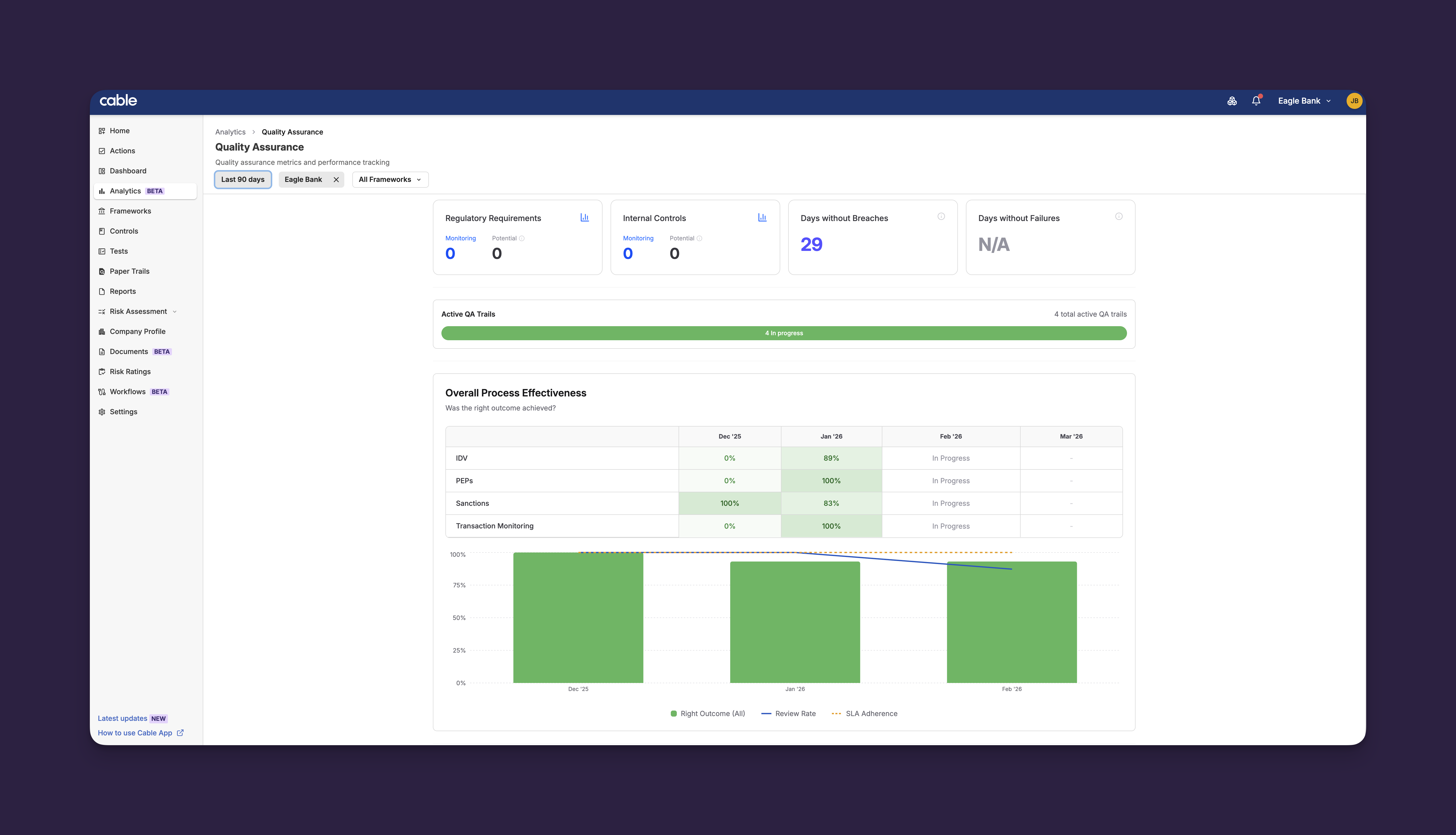This screenshot has height=835, width=1456.
Task: Click the Home icon in sidebar
Action: pos(101,131)
